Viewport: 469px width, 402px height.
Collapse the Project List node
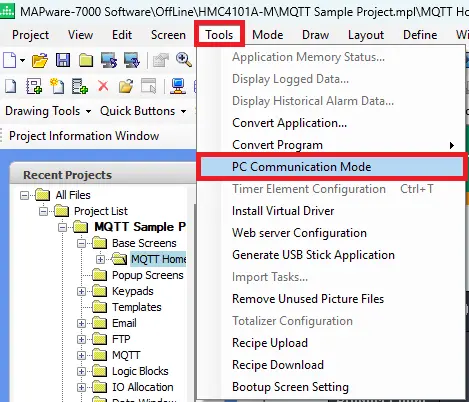(x=43, y=211)
